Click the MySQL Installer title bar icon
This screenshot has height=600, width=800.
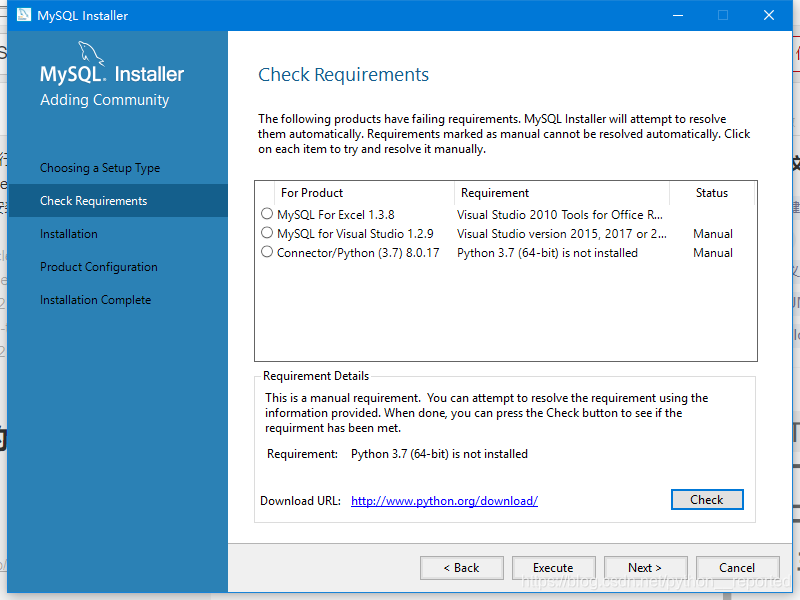click(23, 15)
